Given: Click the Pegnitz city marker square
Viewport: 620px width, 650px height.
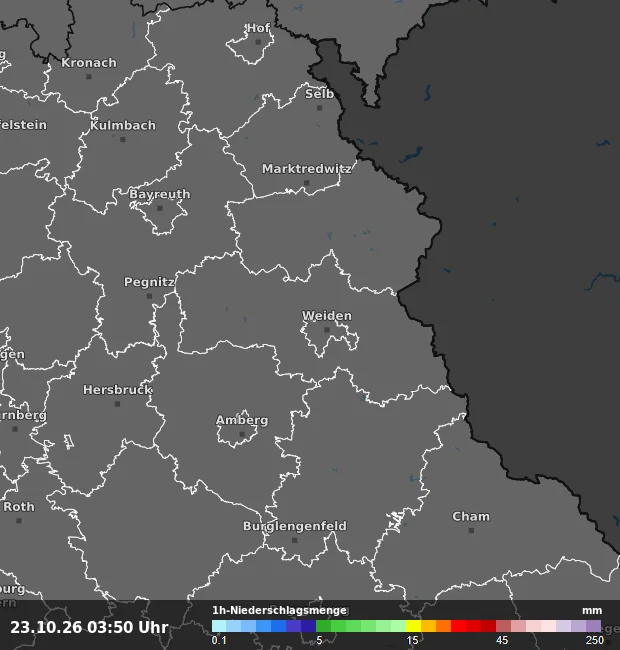Looking at the screenshot, I should tap(149, 296).
